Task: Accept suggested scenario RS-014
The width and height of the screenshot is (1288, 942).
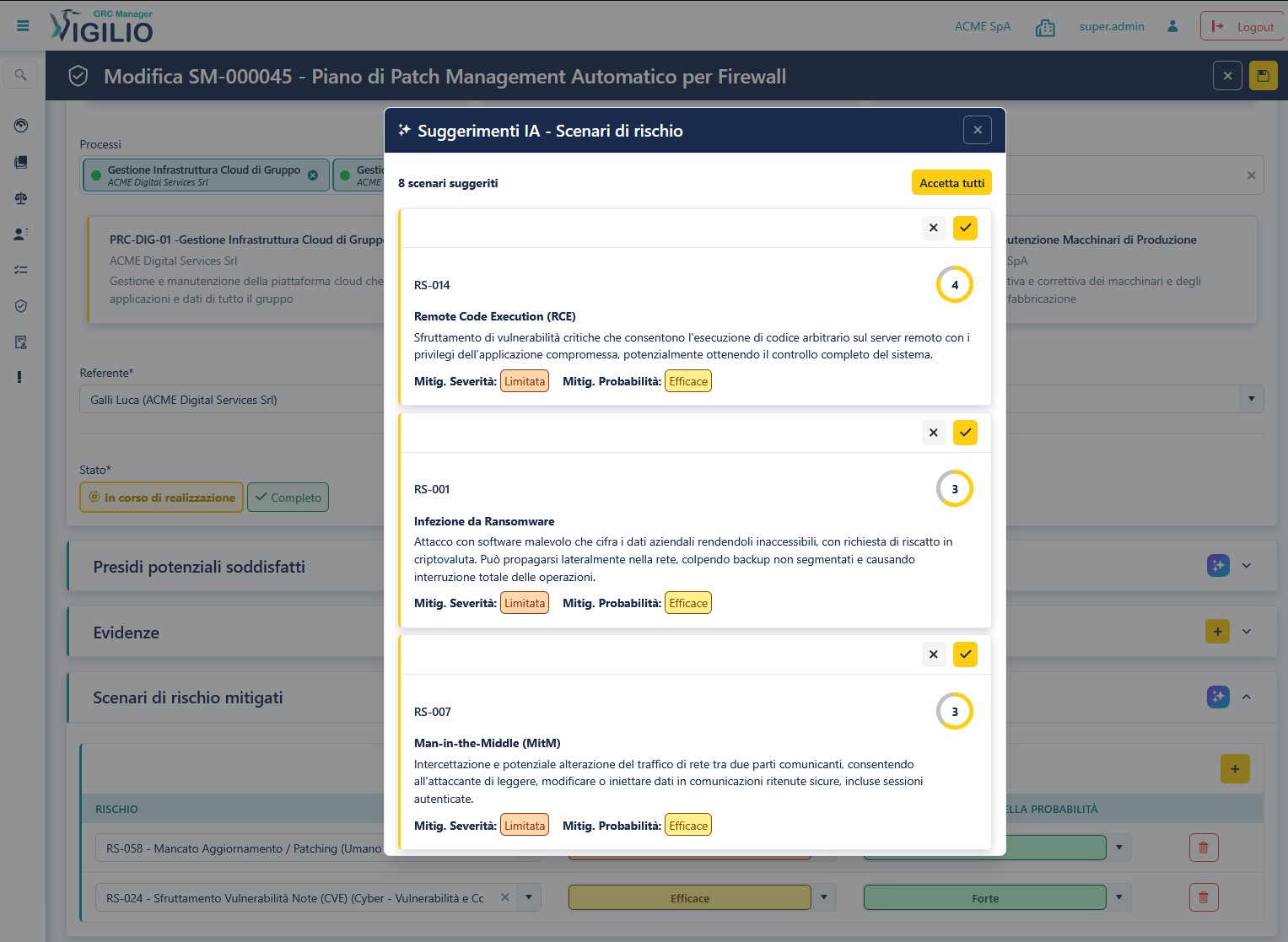Action: coord(965,228)
